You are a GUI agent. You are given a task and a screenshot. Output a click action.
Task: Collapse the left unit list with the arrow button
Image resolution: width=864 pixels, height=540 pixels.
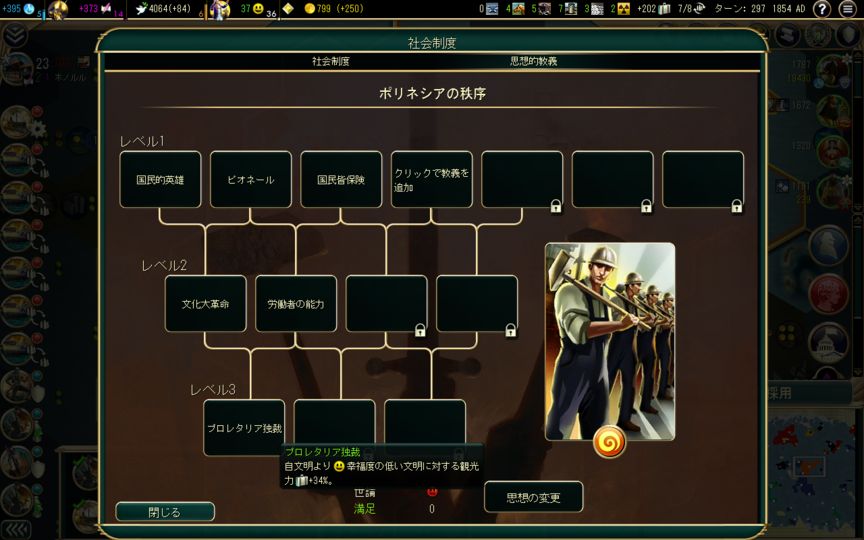15,529
